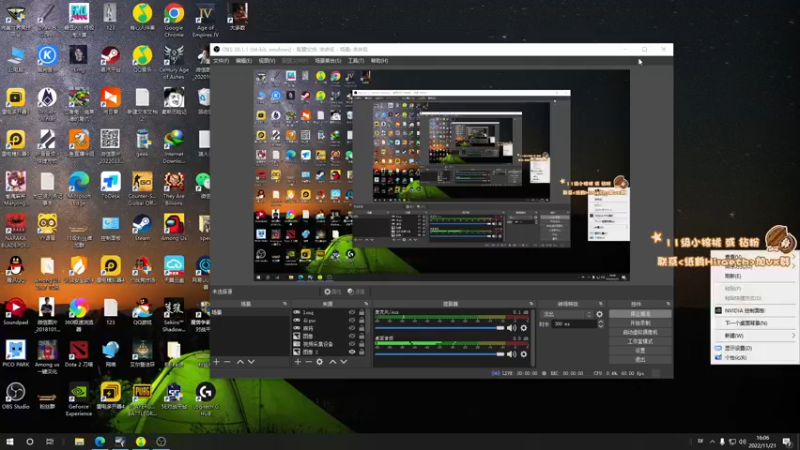Select Display settings in context menu
This screenshot has width=800, height=450.
coord(755,348)
